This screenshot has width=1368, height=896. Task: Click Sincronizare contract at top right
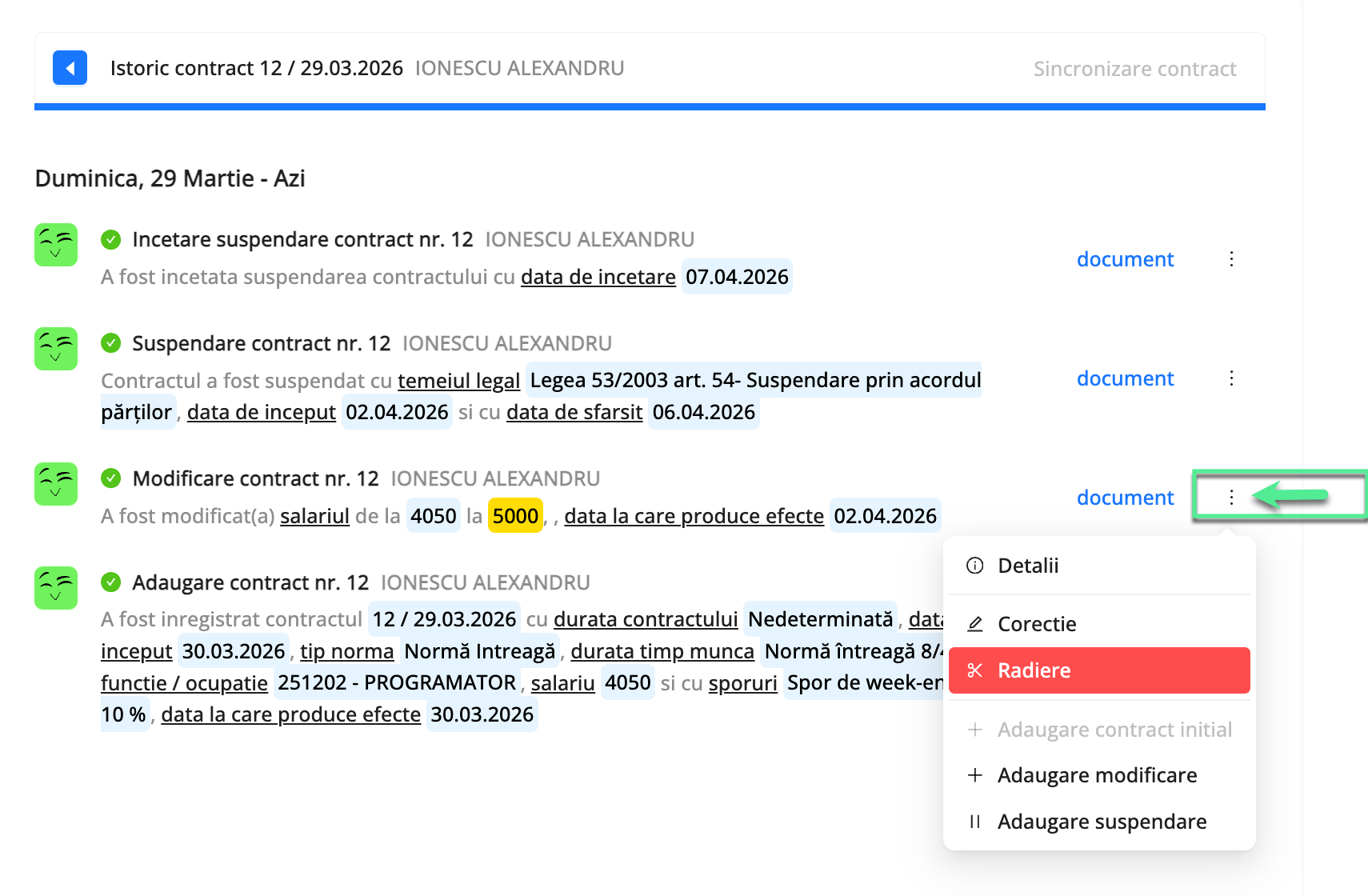tap(1135, 68)
